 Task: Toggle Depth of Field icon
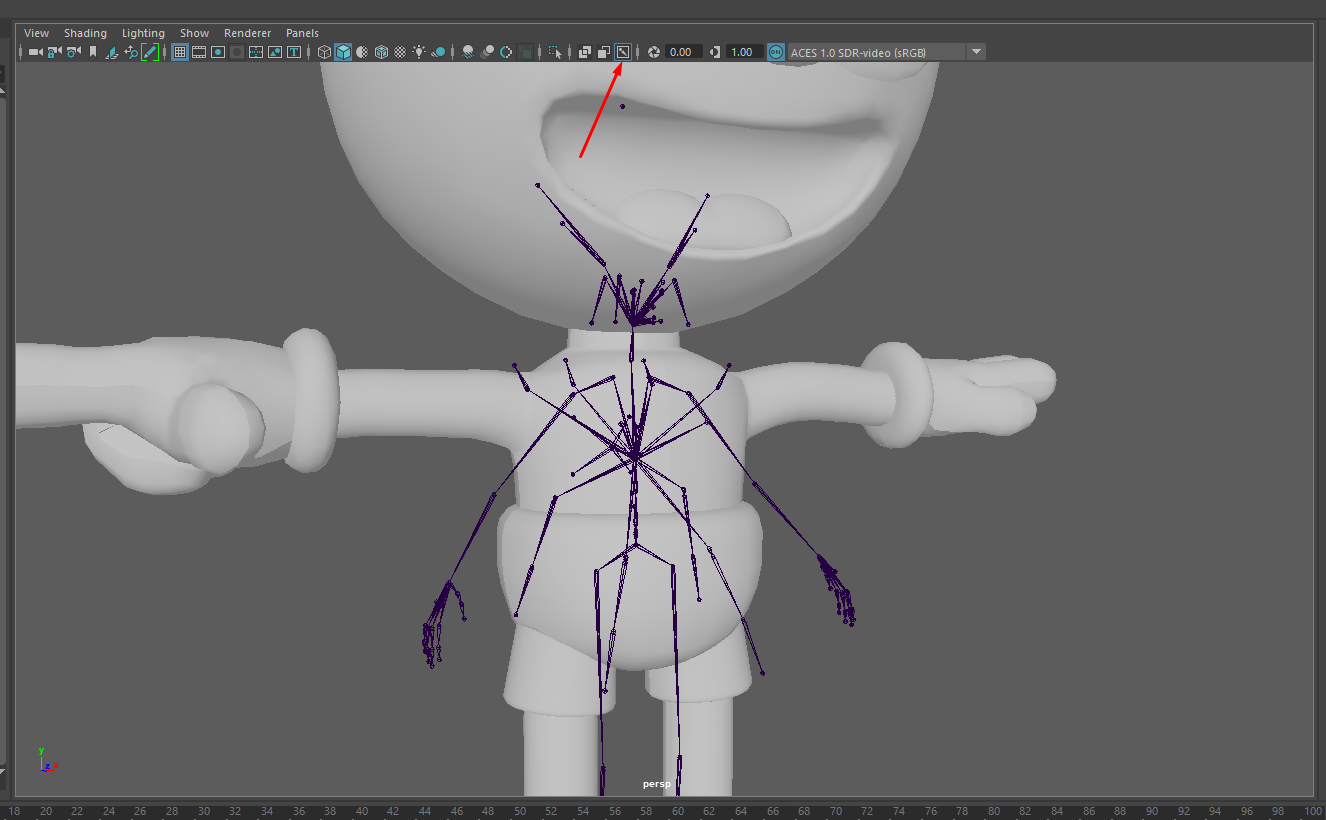tap(525, 52)
